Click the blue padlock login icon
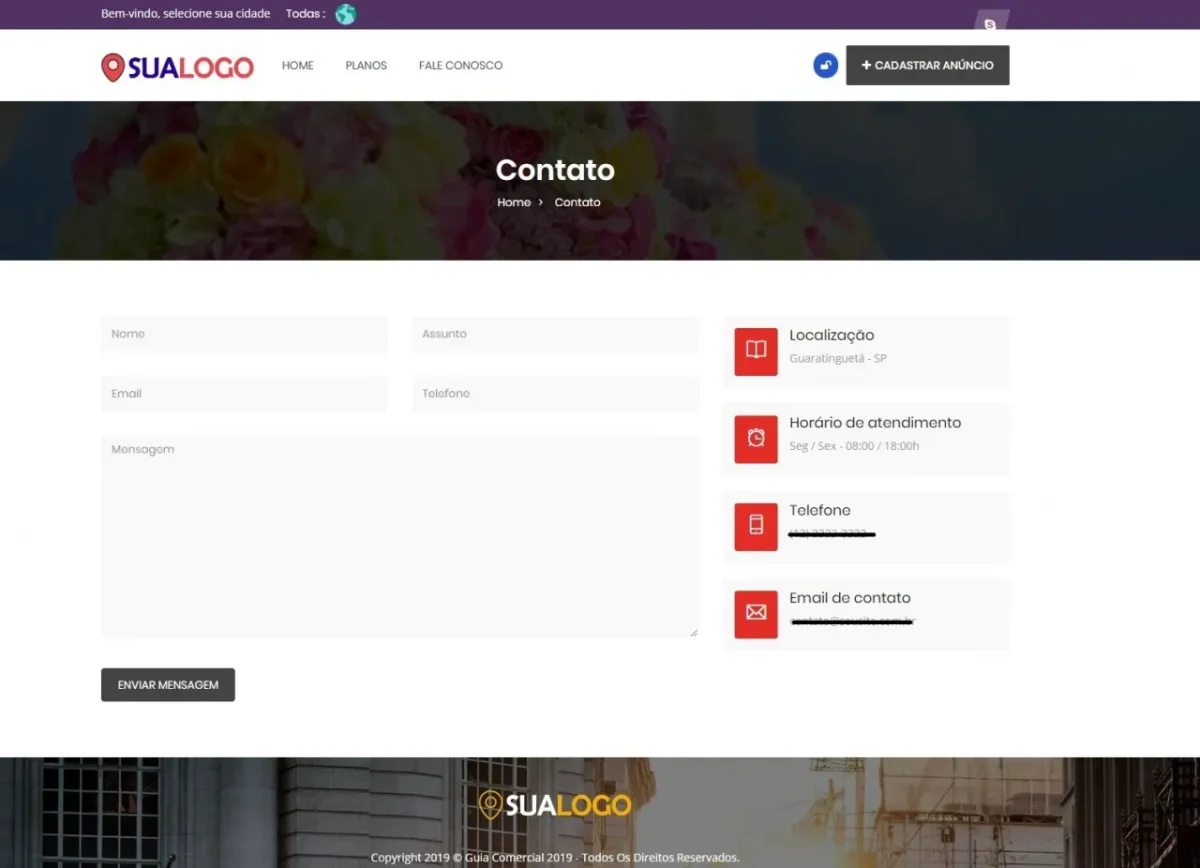 [x=824, y=64]
